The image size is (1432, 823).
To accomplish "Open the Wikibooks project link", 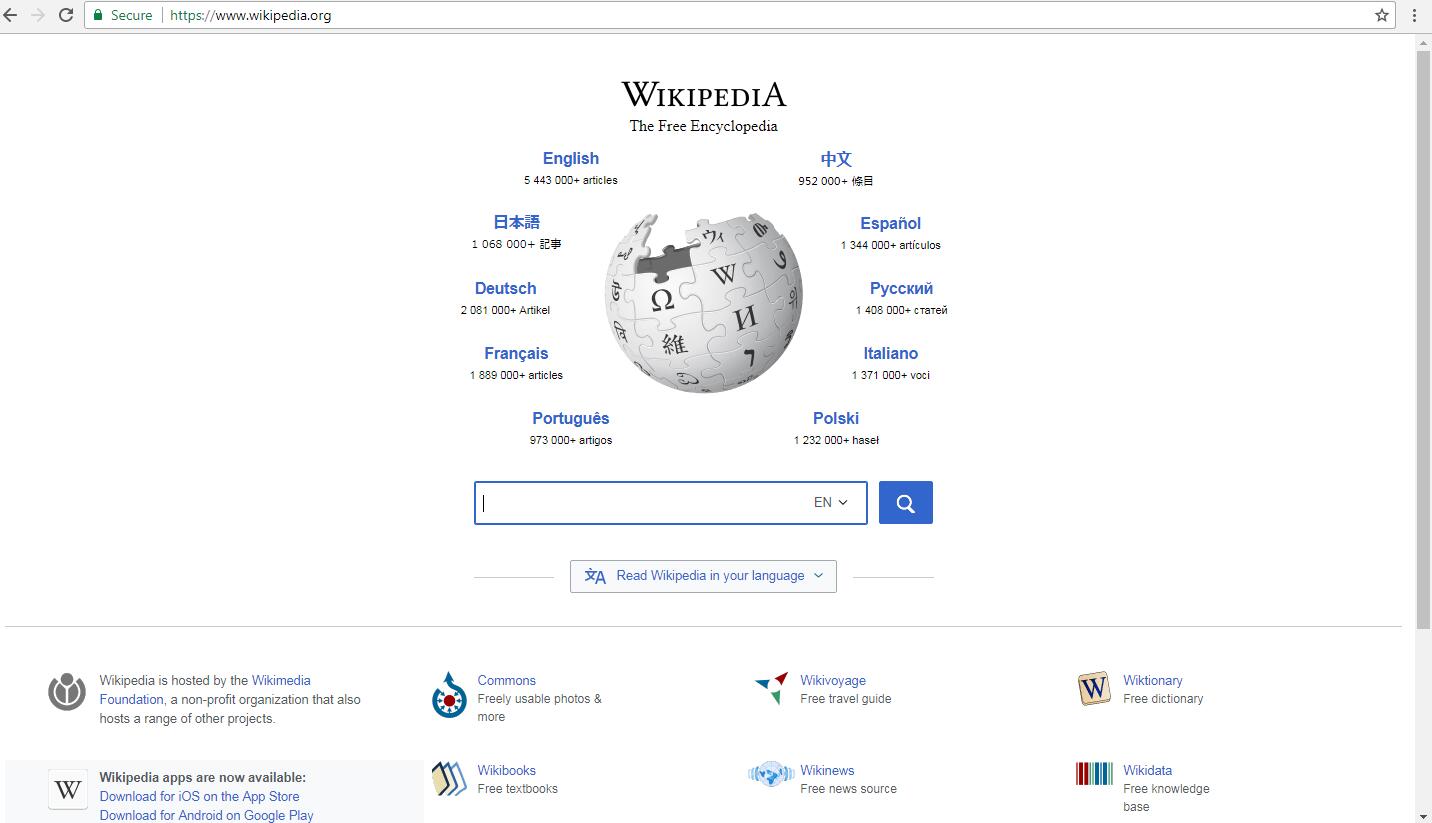I will 507,770.
